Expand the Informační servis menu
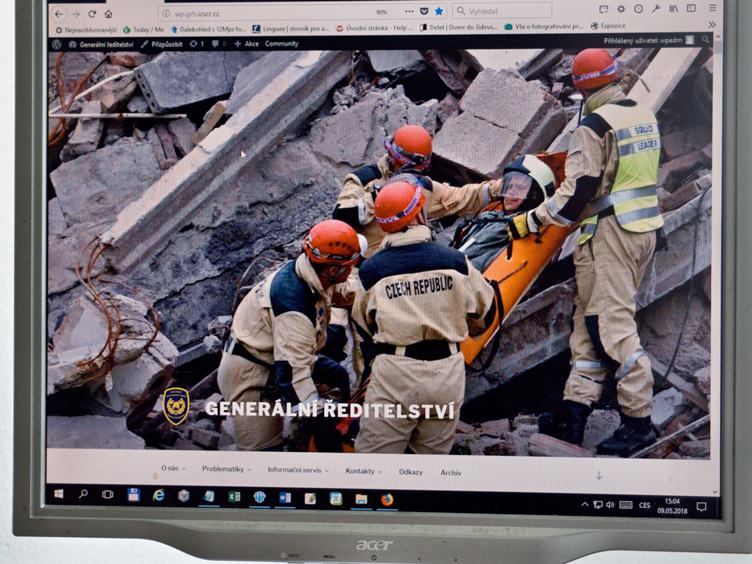The height and width of the screenshot is (564, 752). pos(298,470)
